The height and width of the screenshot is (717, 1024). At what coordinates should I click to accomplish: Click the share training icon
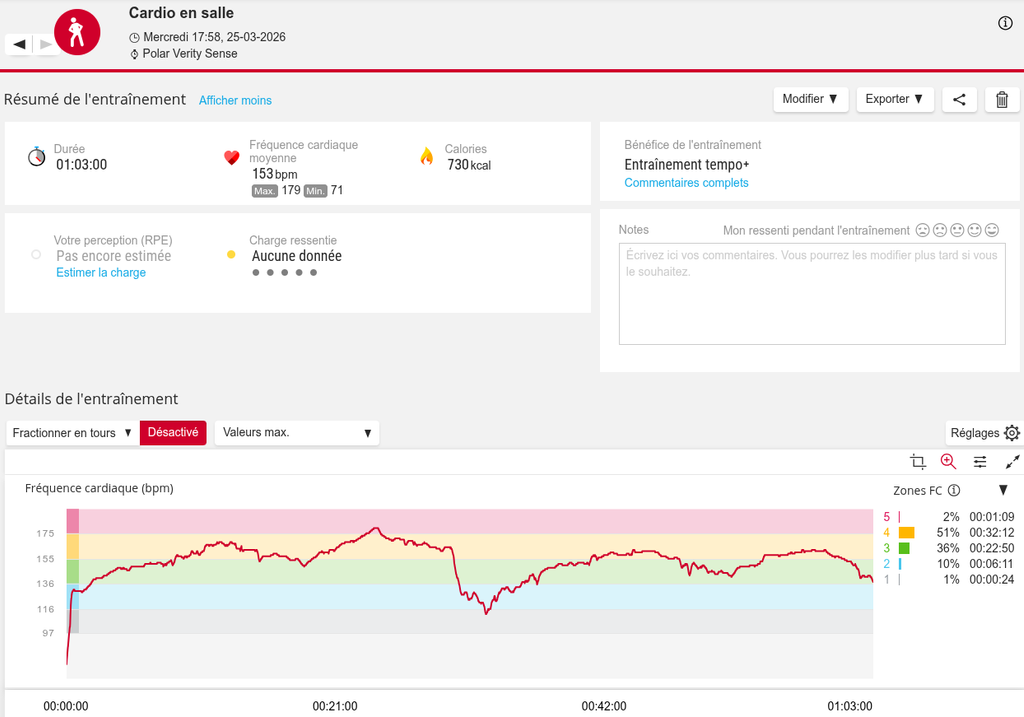coord(959,99)
